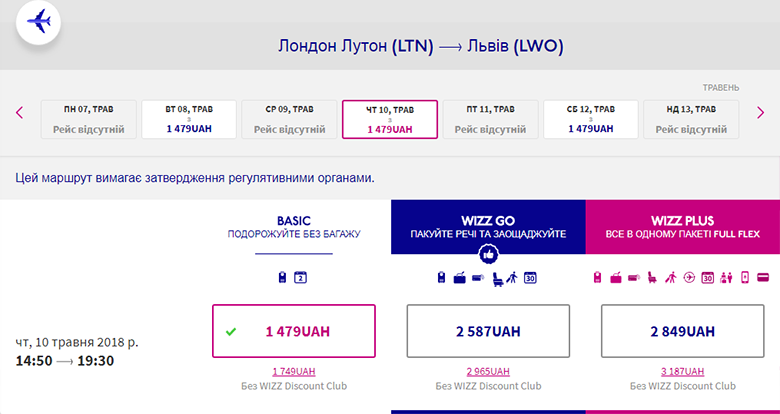Switch to the Tuesday 08 May date tab

pos(189,119)
